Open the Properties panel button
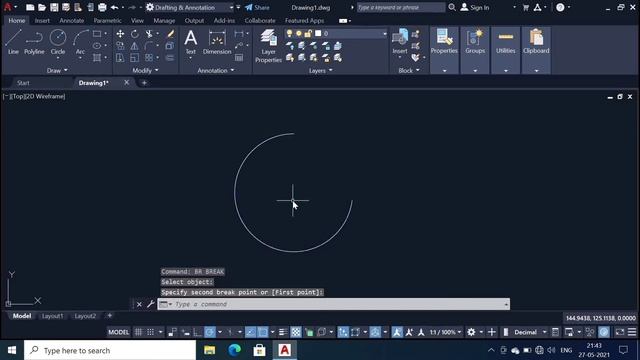 pos(444,50)
